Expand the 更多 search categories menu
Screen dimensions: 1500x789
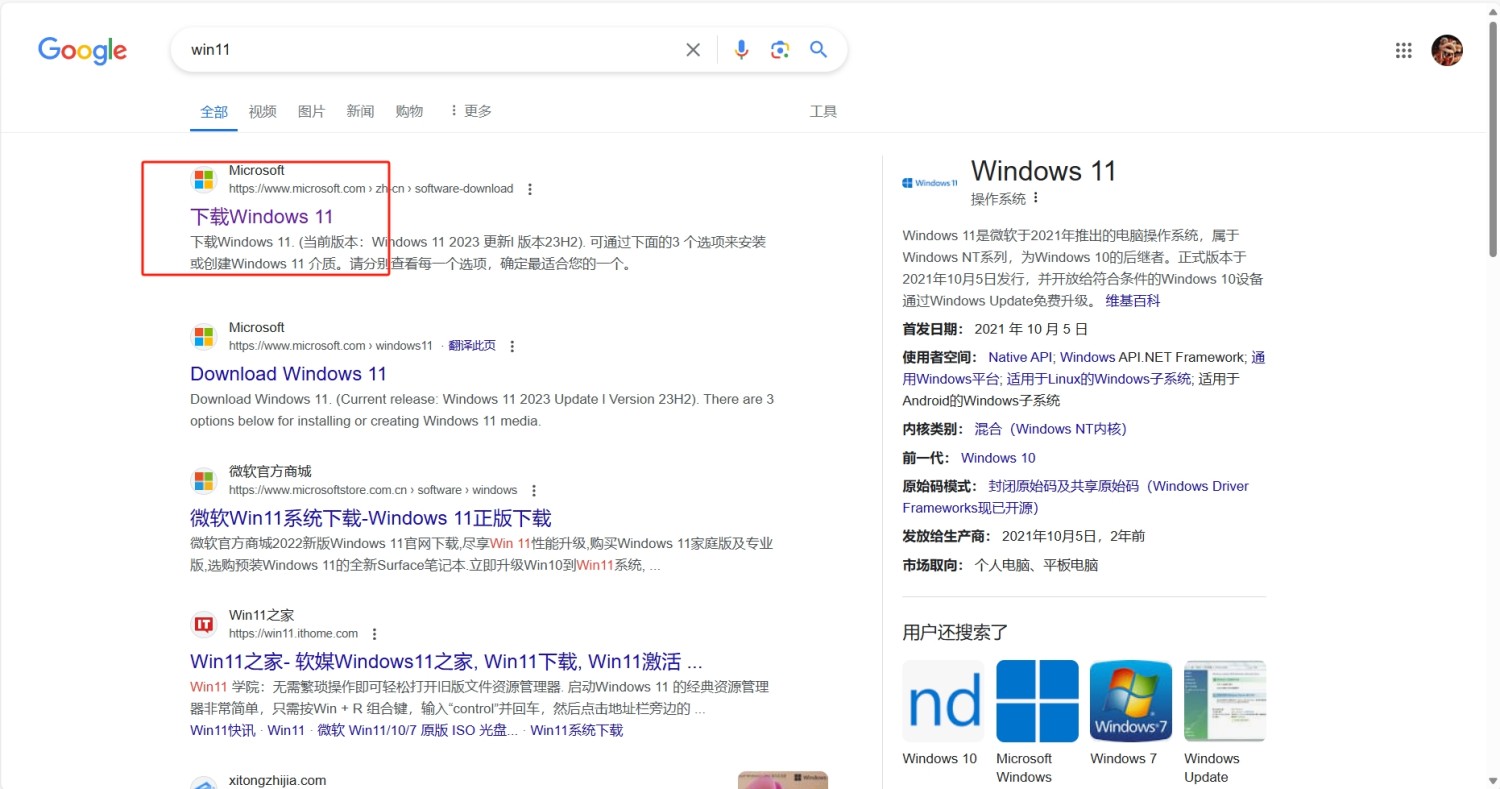470,111
